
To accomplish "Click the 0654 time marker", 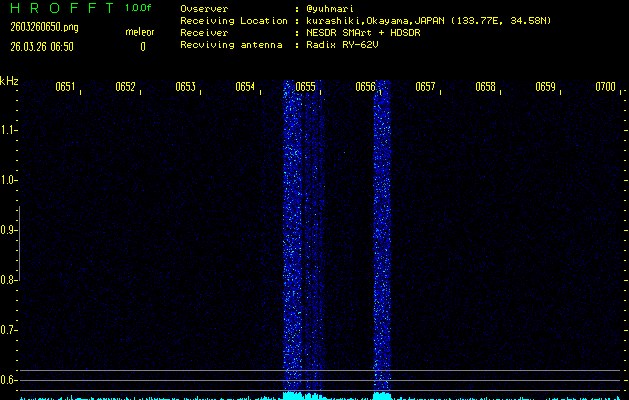I will [245, 87].
